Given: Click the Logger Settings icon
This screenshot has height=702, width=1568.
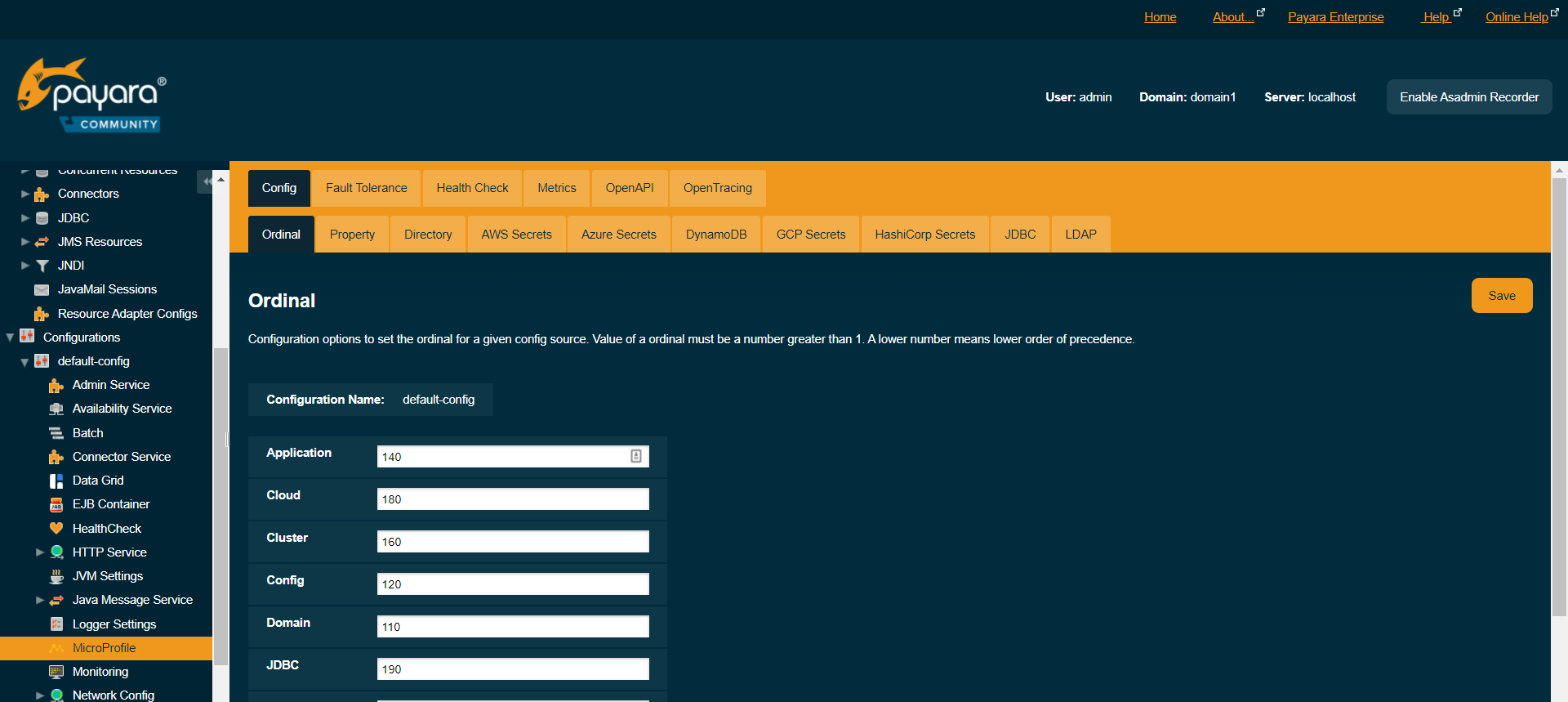Looking at the screenshot, I should point(56,624).
